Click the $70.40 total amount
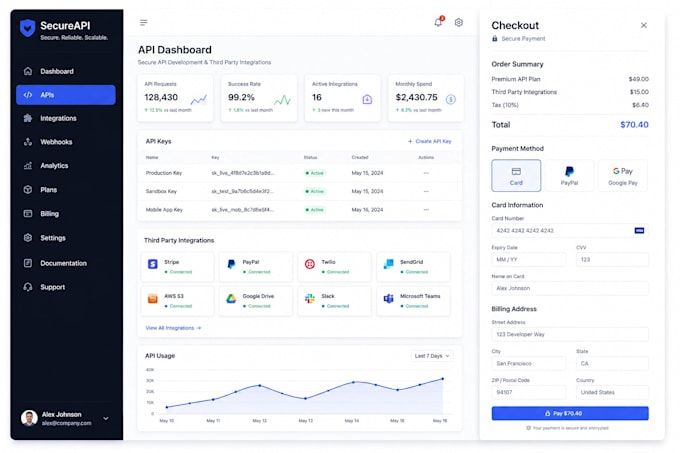Viewport: 680px width, 453px height. (x=634, y=125)
